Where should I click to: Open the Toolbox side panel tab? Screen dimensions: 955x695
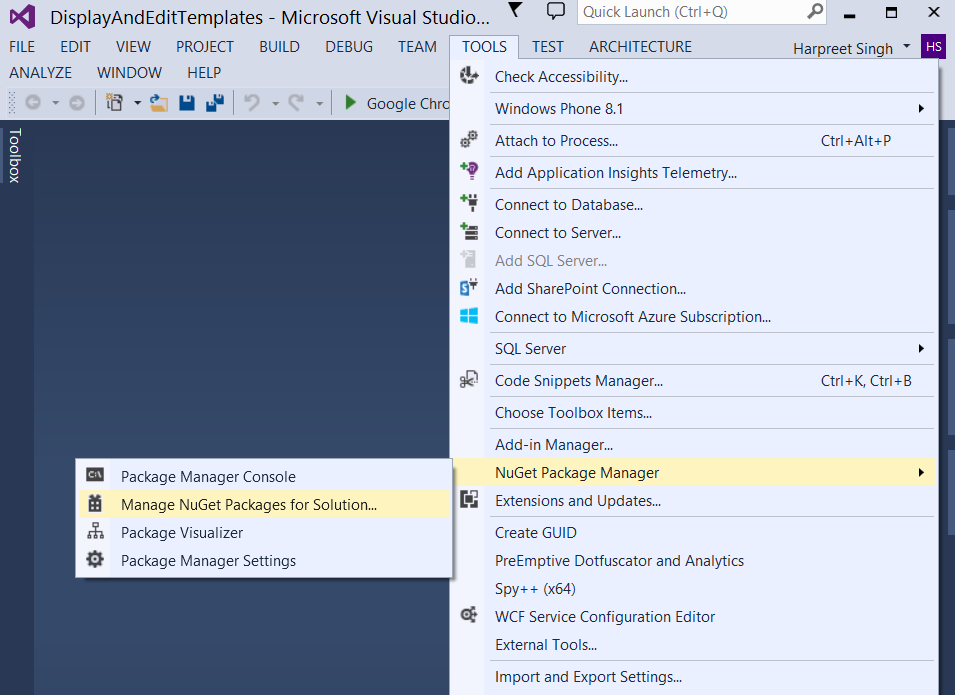(x=15, y=155)
